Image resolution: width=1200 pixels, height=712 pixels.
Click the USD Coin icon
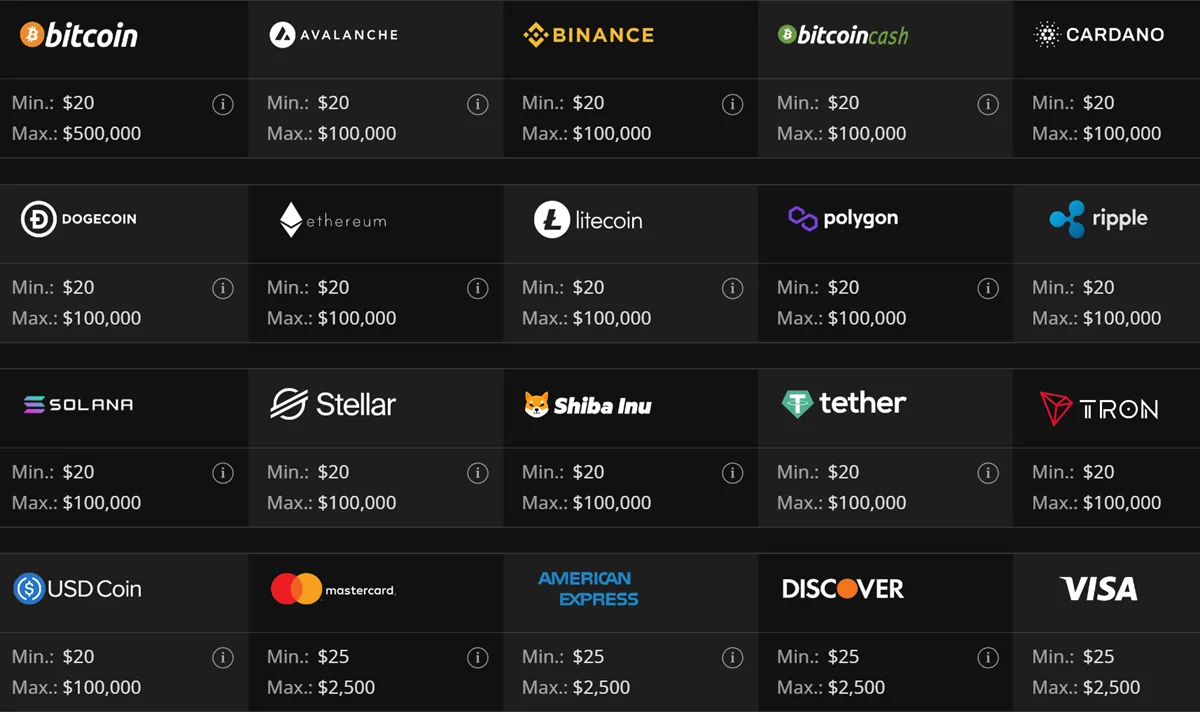click(77, 590)
